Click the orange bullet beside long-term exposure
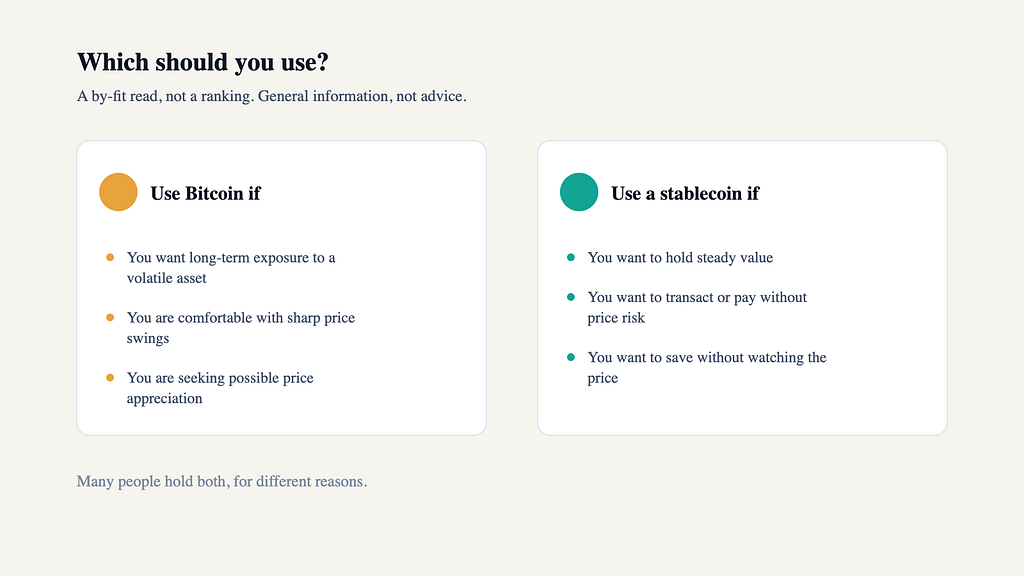This screenshot has width=1024, height=576. [110, 257]
